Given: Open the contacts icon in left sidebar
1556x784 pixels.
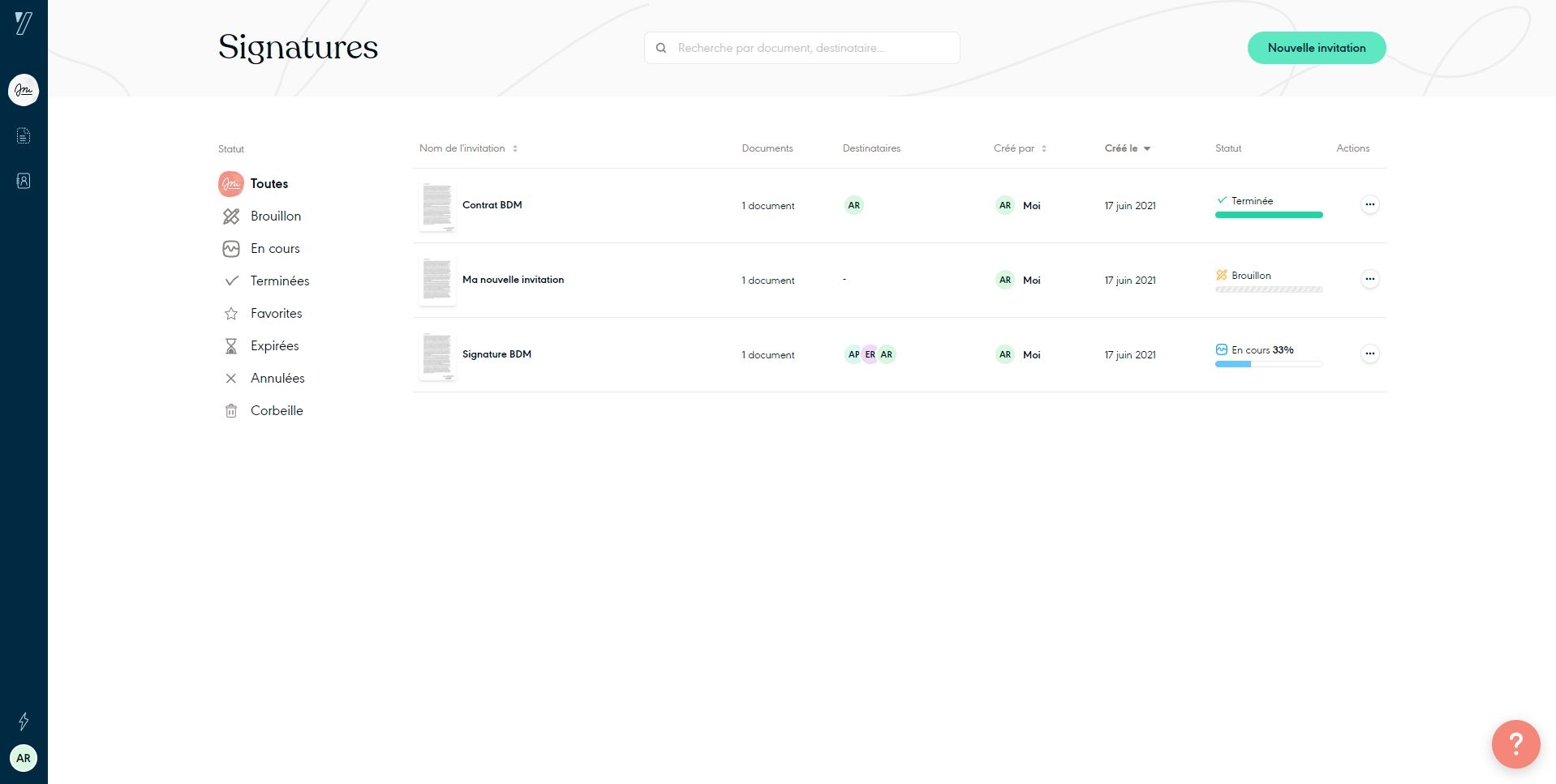Looking at the screenshot, I should (x=24, y=181).
